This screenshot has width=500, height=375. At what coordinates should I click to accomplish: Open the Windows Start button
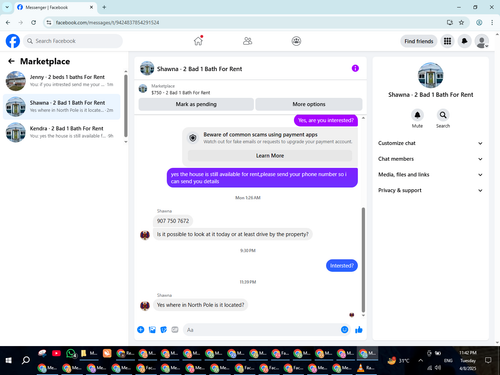pos(9,360)
